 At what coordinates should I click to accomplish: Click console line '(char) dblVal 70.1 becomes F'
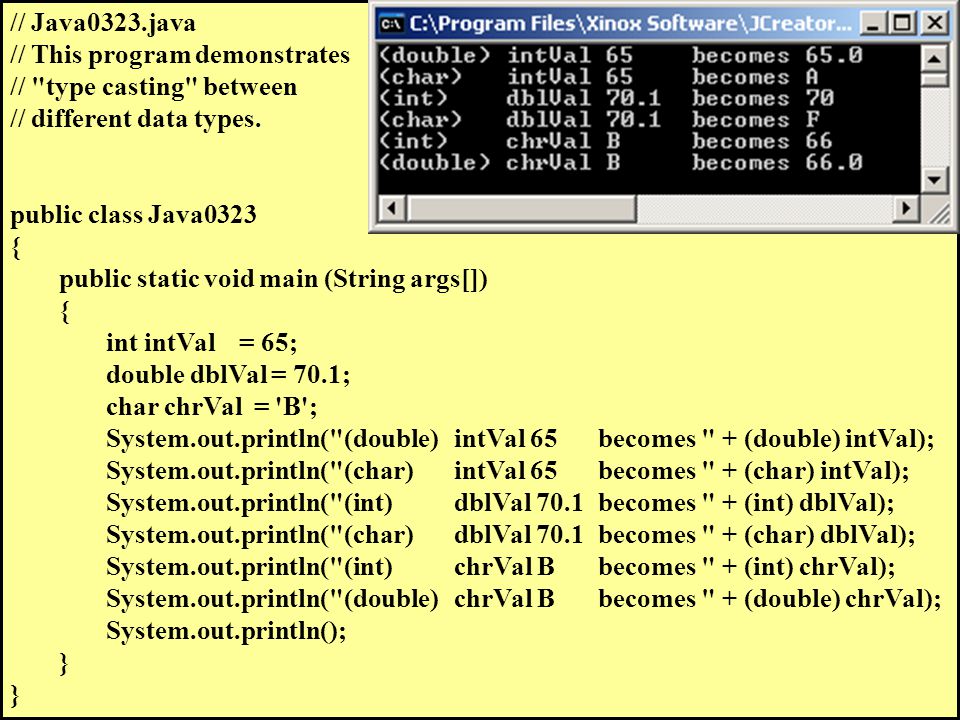click(599, 119)
